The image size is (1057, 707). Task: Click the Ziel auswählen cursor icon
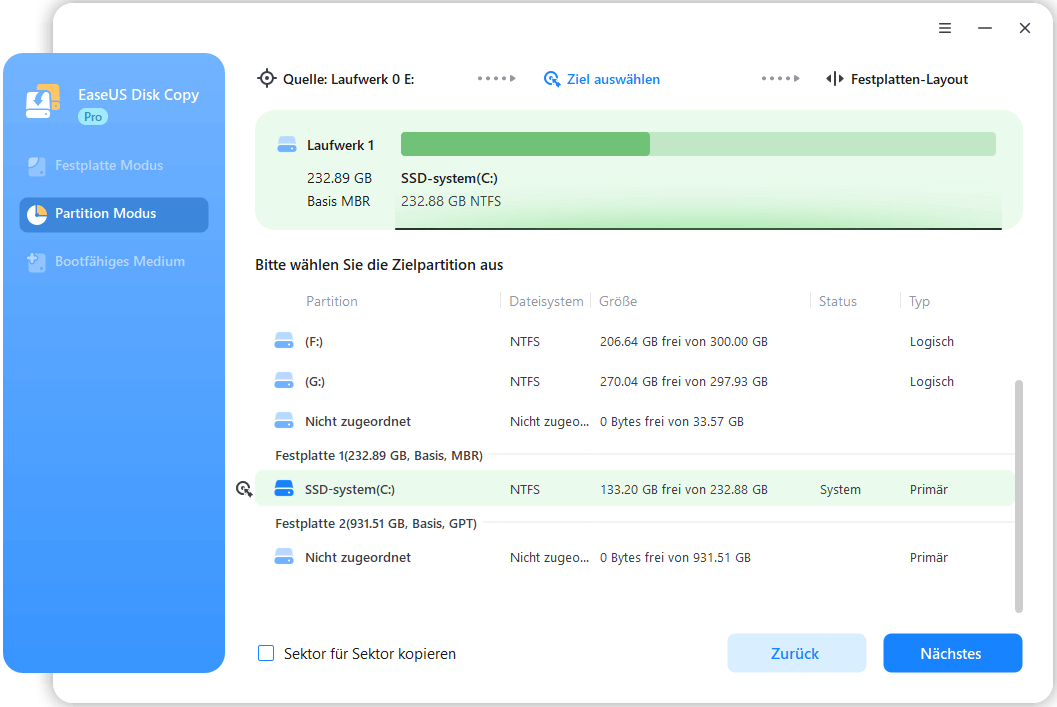(x=551, y=80)
